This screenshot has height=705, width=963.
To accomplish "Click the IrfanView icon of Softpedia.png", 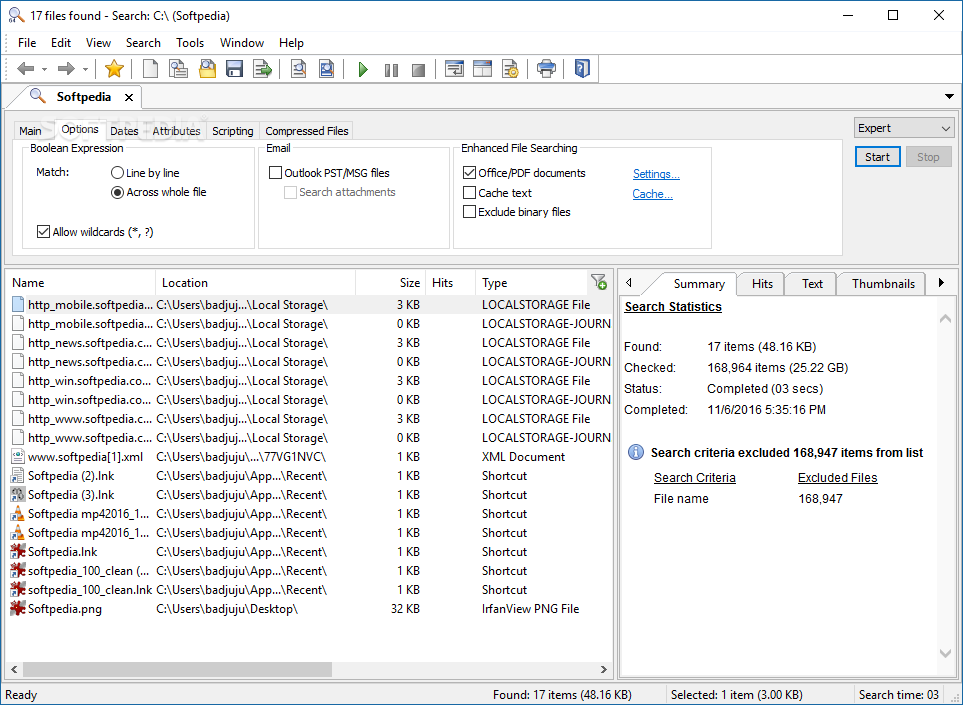I will [x=18, y=609].
